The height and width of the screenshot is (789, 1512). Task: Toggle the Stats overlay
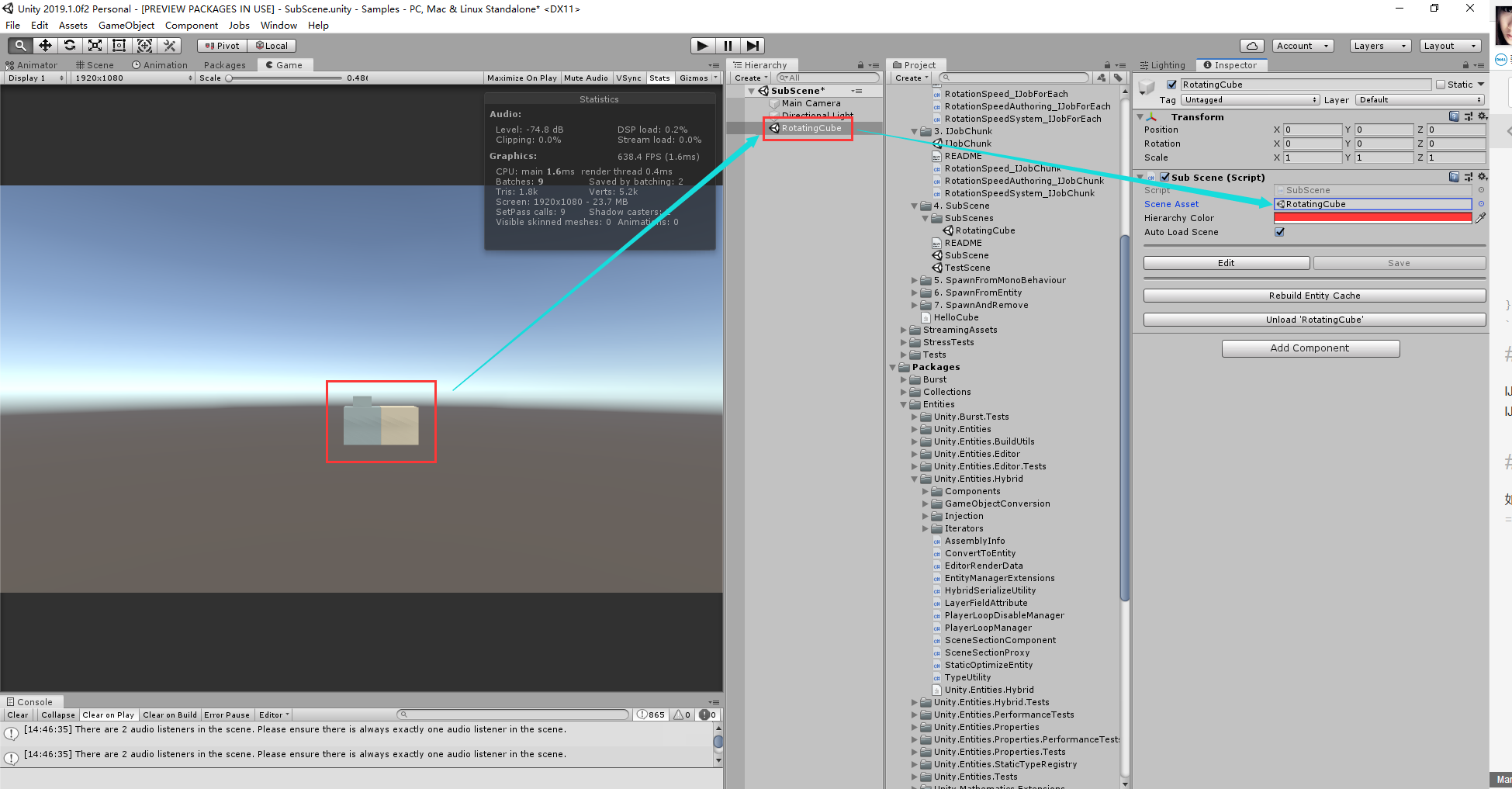[659, 78]
